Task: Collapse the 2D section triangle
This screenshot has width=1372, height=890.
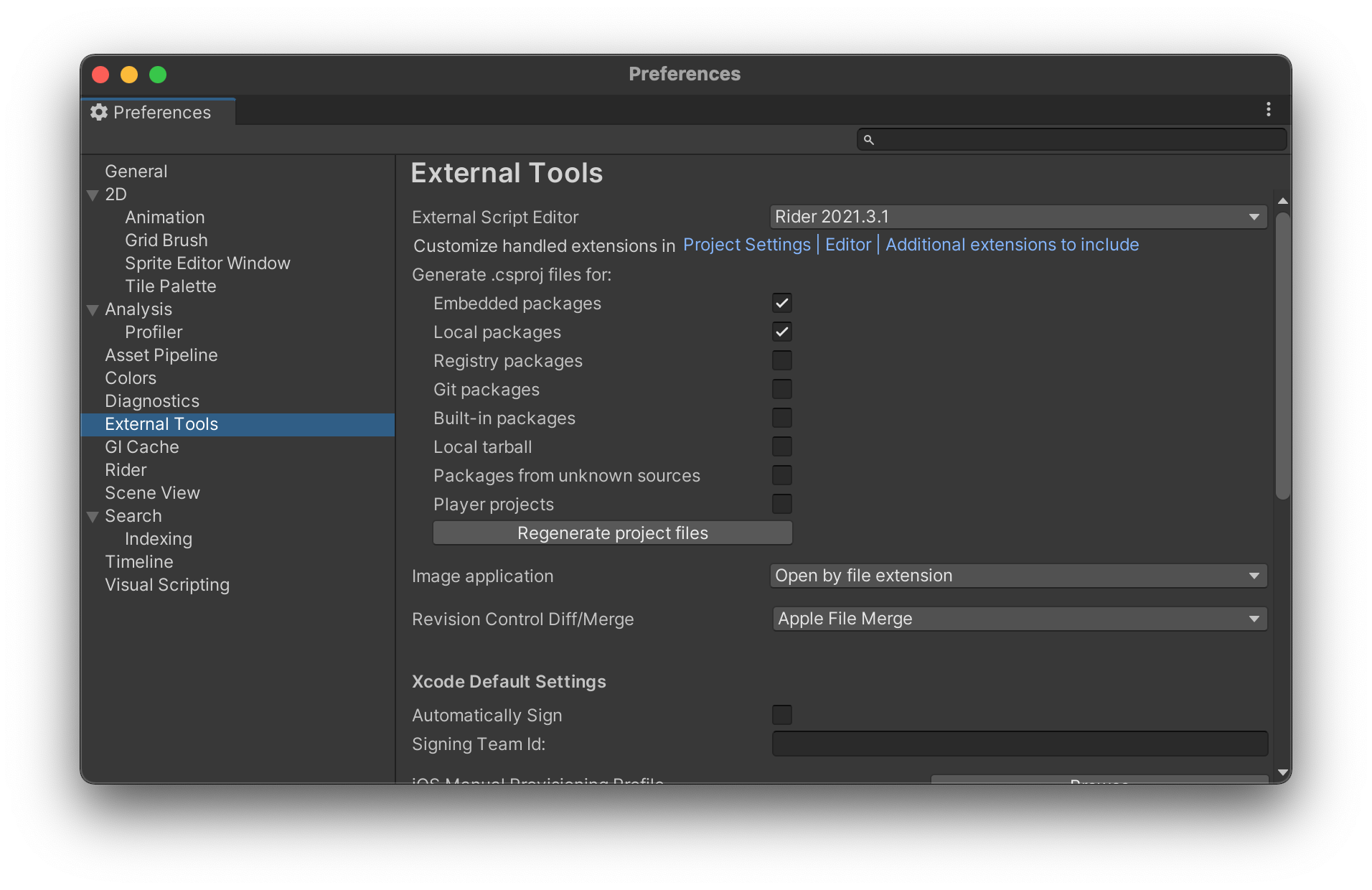Action: pos(93,195)
